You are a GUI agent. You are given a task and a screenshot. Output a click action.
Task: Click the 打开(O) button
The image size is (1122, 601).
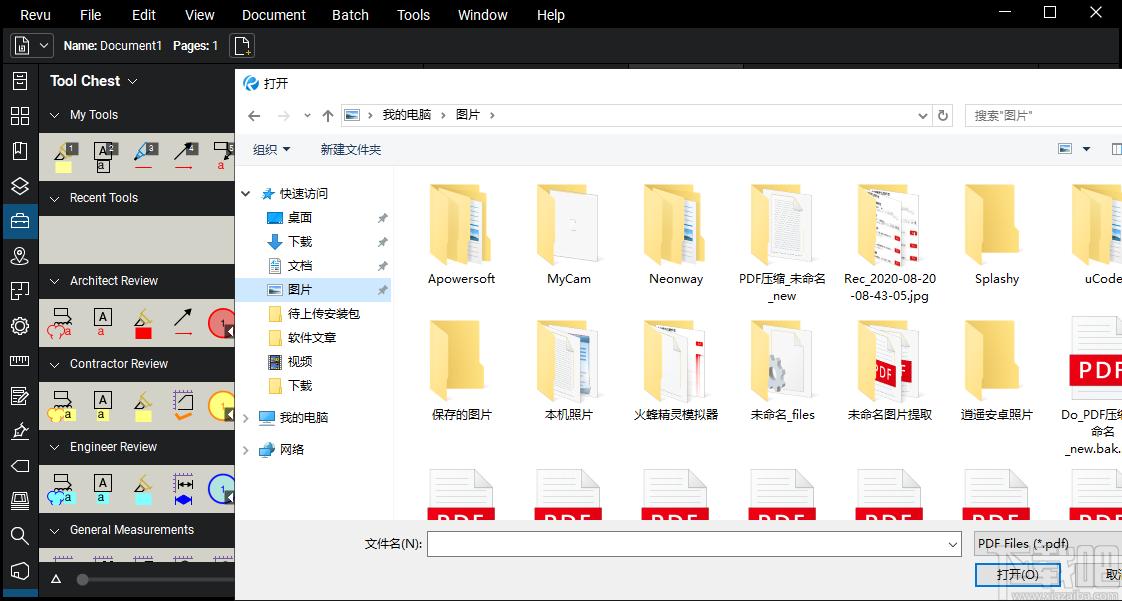pos(1018,575)
